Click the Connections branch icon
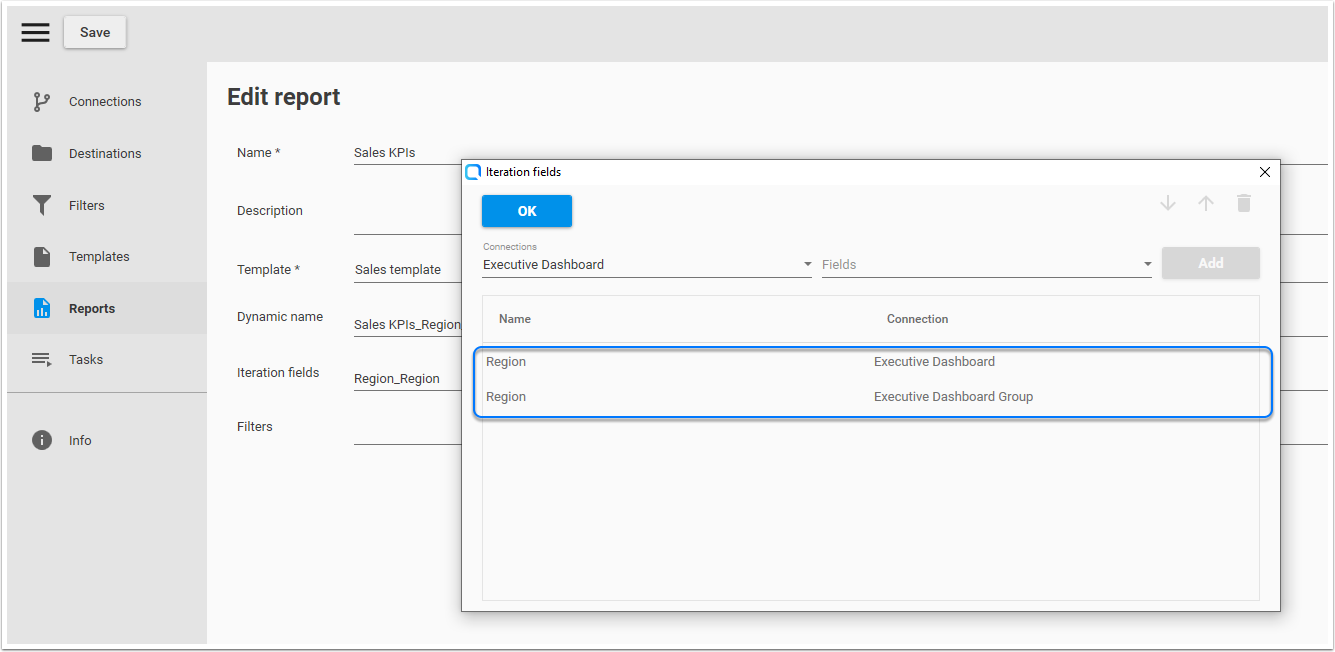This screenshot has height=652, width=1335. tap(42, 102)
